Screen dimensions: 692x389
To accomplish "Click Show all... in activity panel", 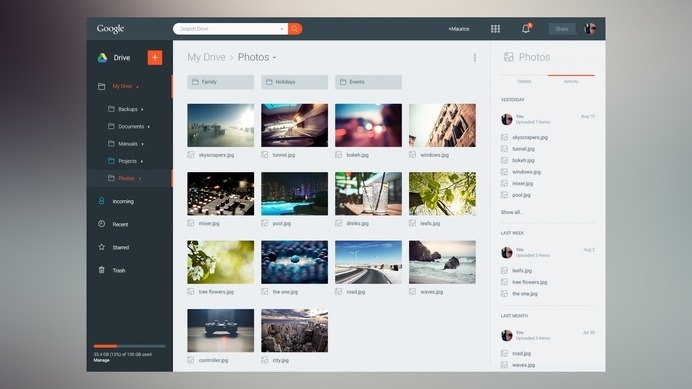I will coord(511,212).
